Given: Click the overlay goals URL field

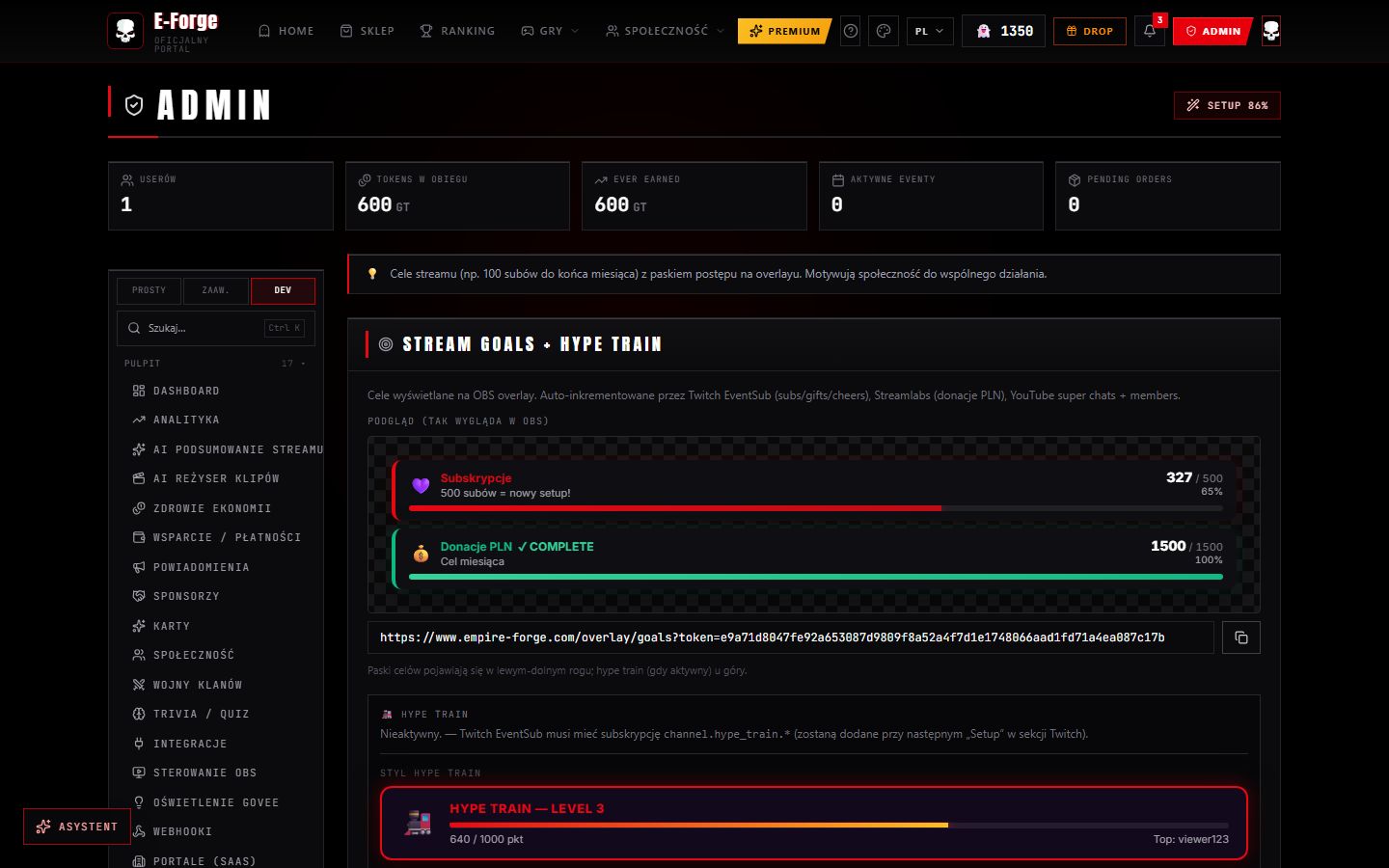Looking at the screenshot, I should [x=791, y=637].
